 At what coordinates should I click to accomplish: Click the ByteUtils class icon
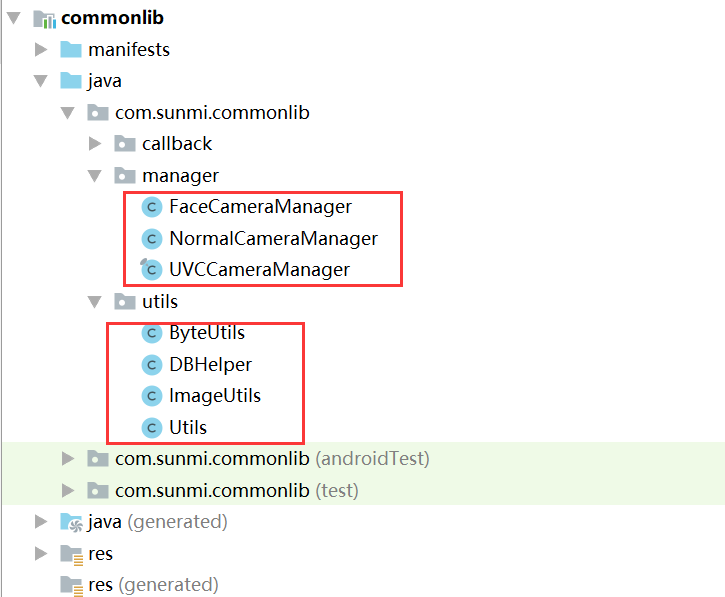pyautogui.click(x=152, y=333)
